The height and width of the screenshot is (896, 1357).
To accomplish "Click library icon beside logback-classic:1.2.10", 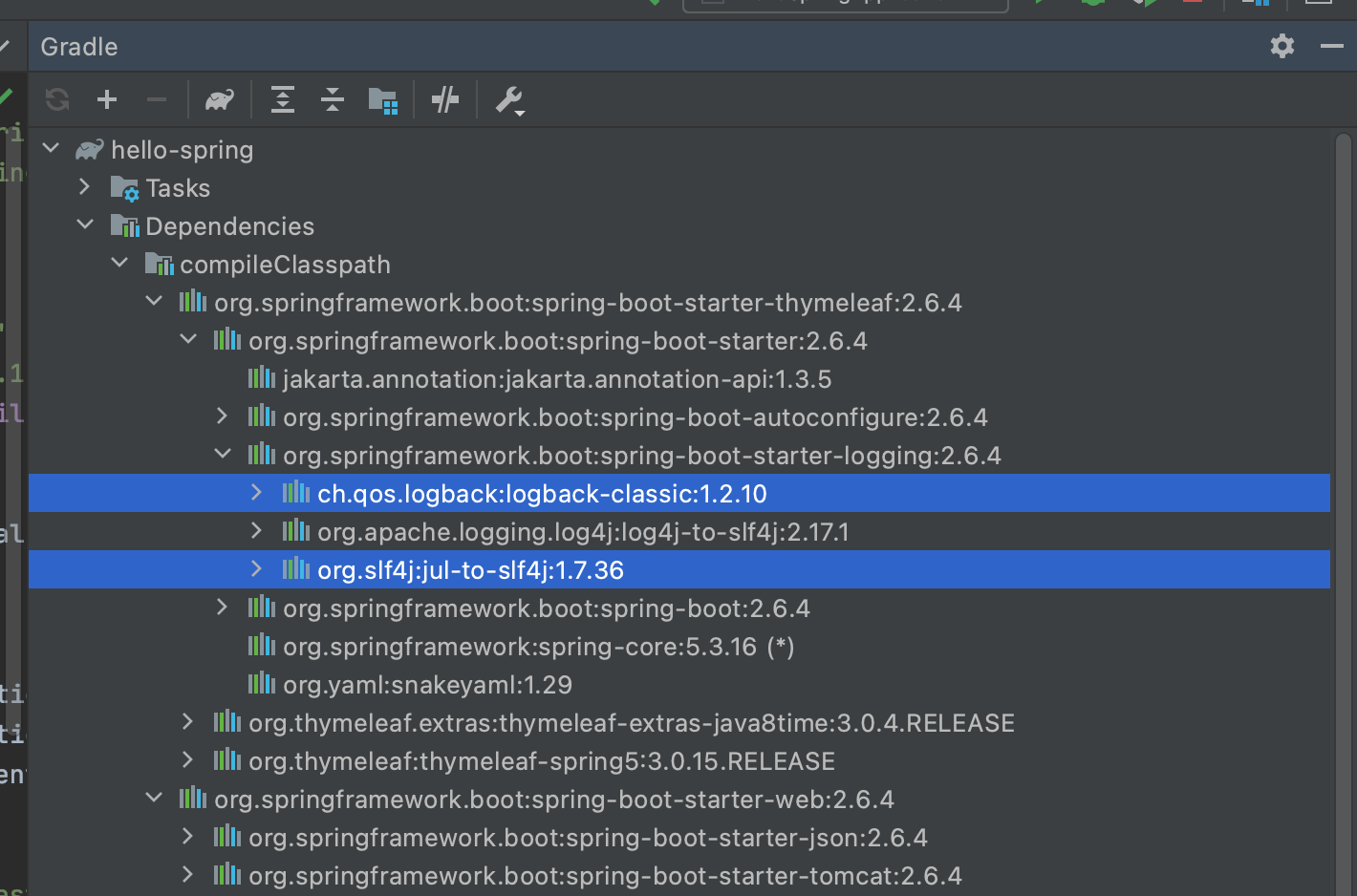I will pos(296,492).
